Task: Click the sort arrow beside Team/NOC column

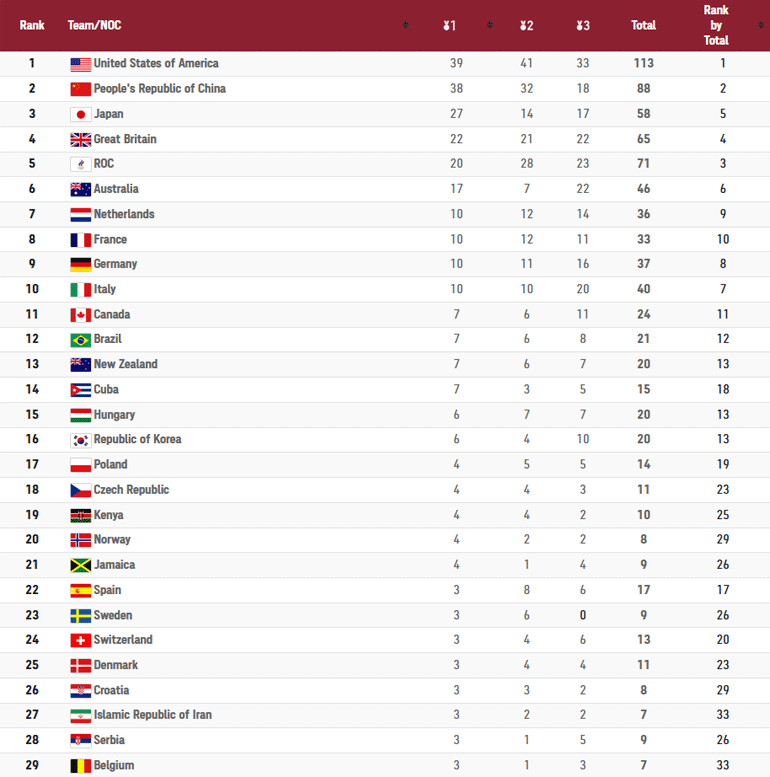Action: 405,25
